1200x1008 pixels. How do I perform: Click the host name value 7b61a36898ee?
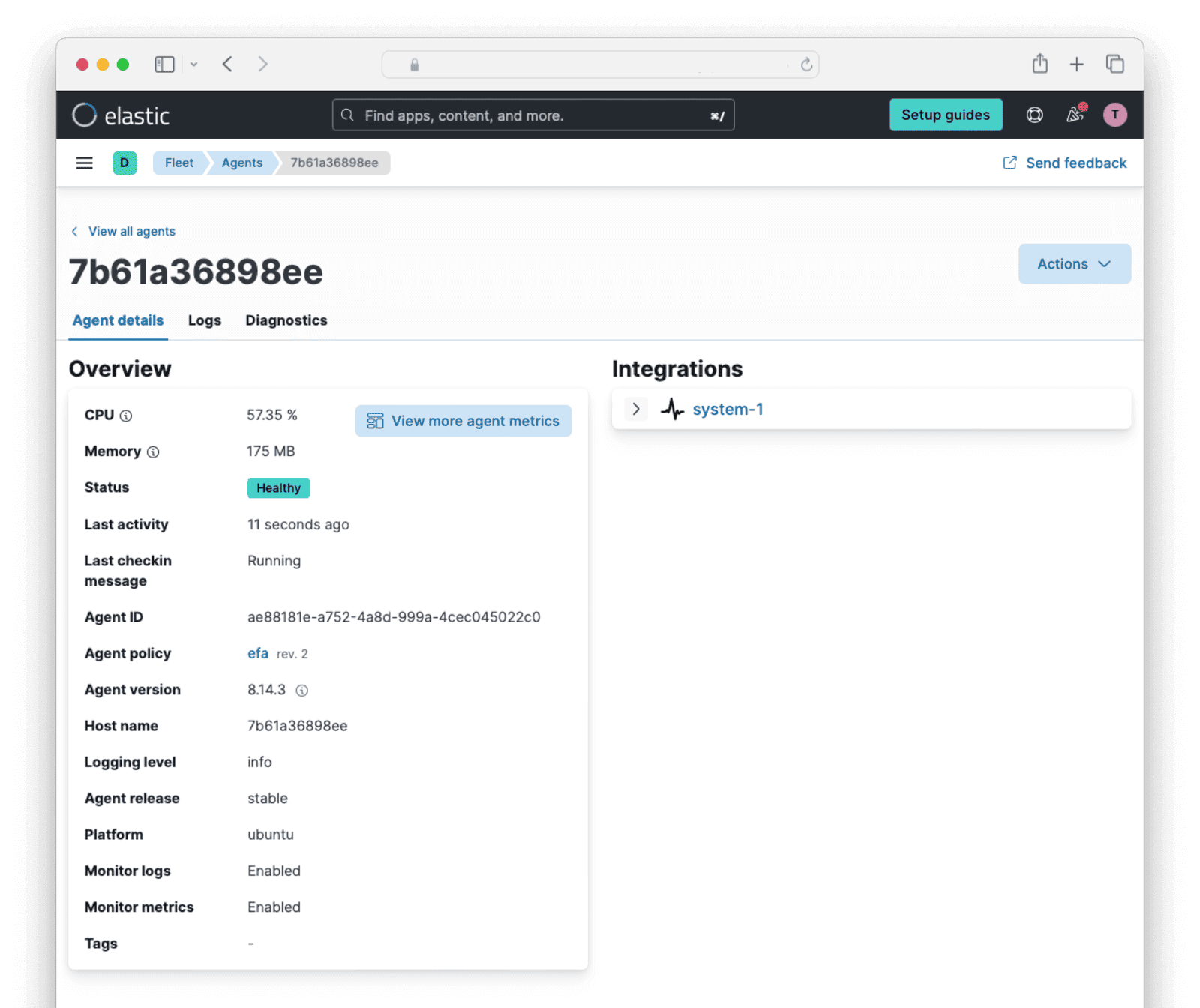pos(298,726)
